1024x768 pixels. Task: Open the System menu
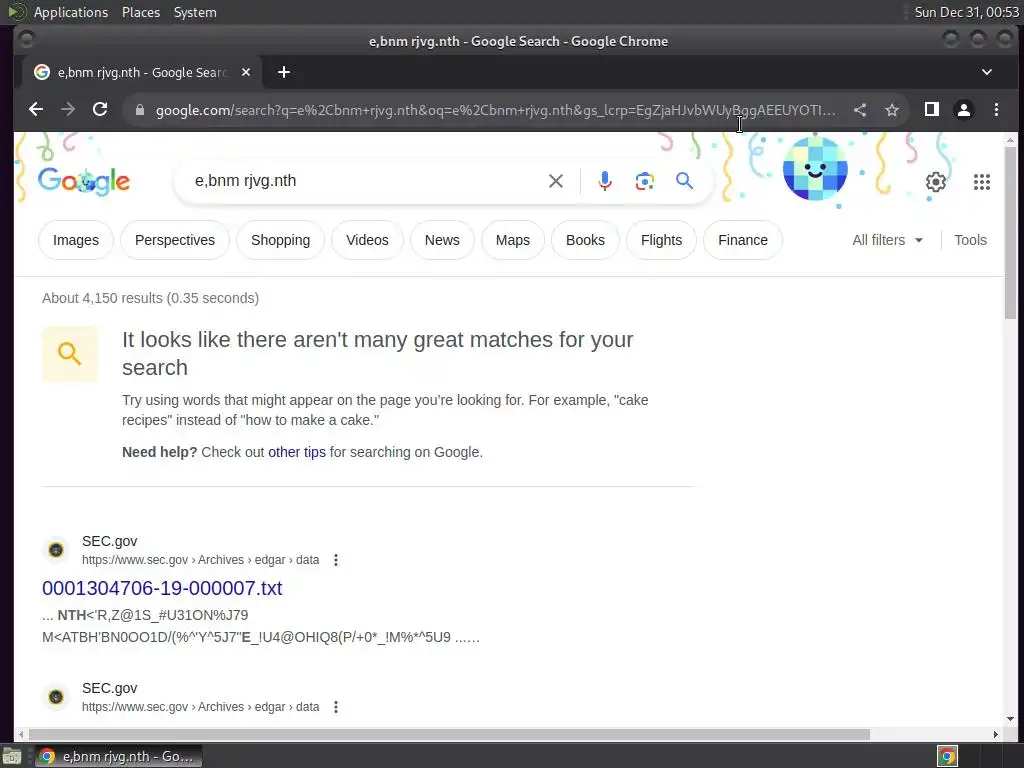coord(195,12)
